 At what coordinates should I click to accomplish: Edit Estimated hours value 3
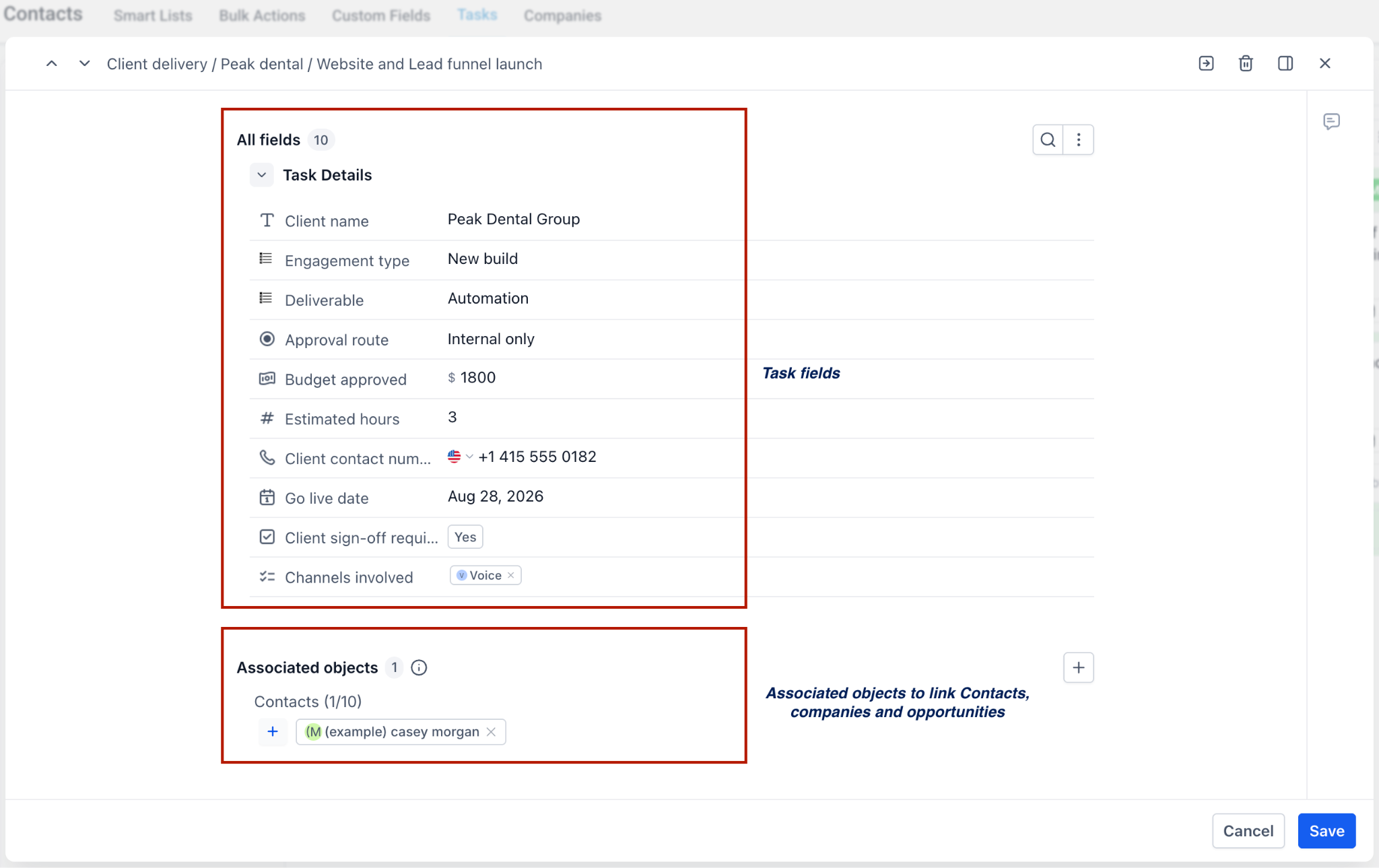(x=452, y=417)
